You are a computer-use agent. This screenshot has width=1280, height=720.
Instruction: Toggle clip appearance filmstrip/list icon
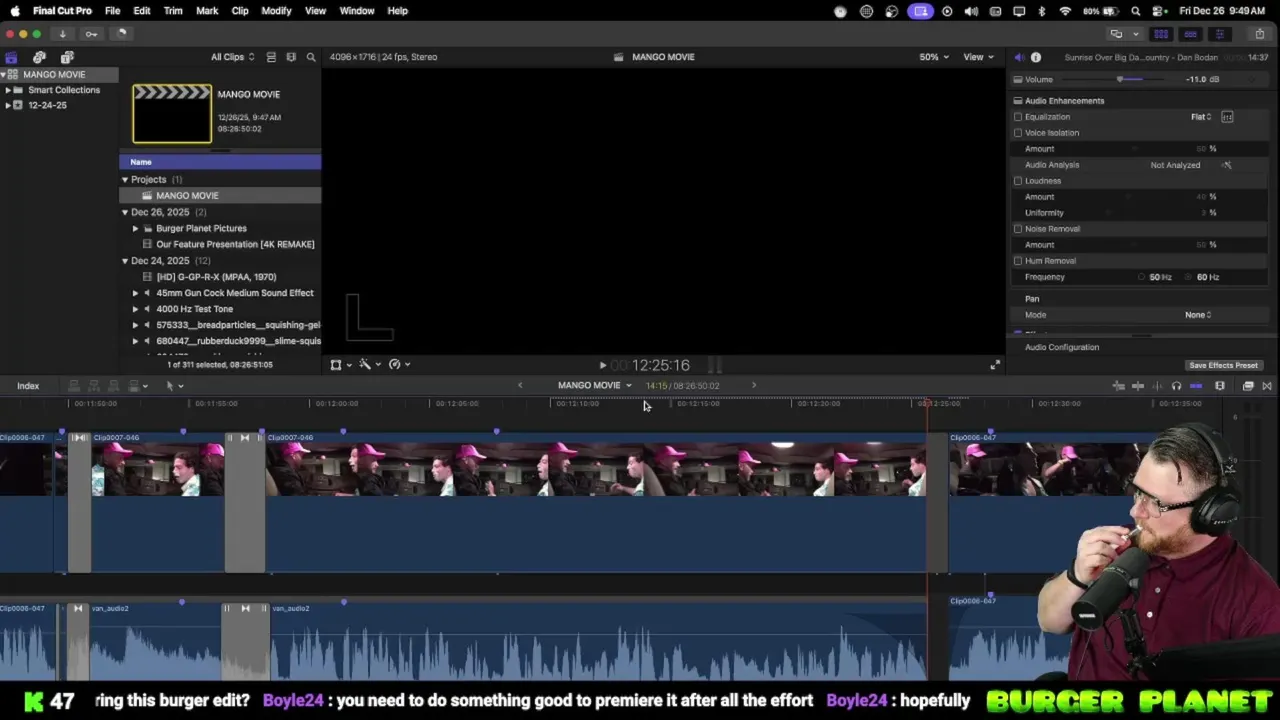pyautogui.click(x=271, y=57)
